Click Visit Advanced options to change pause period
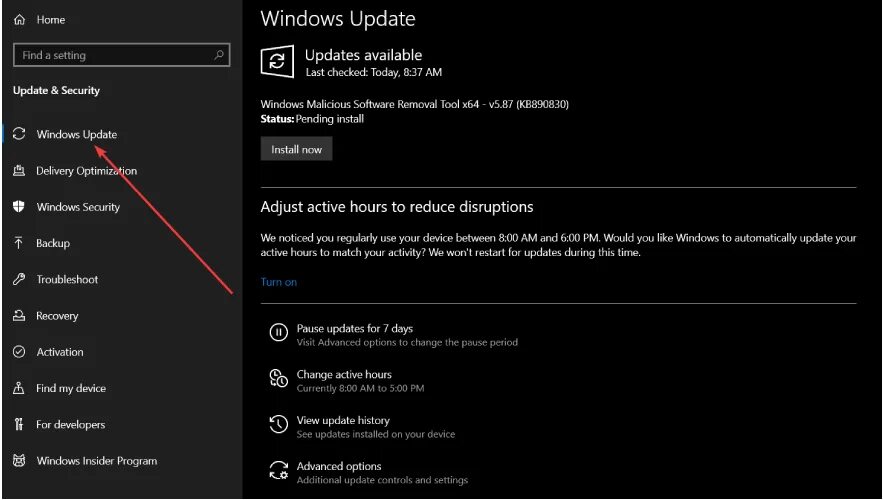The image size is (883, 500). [x=407, y=342]
